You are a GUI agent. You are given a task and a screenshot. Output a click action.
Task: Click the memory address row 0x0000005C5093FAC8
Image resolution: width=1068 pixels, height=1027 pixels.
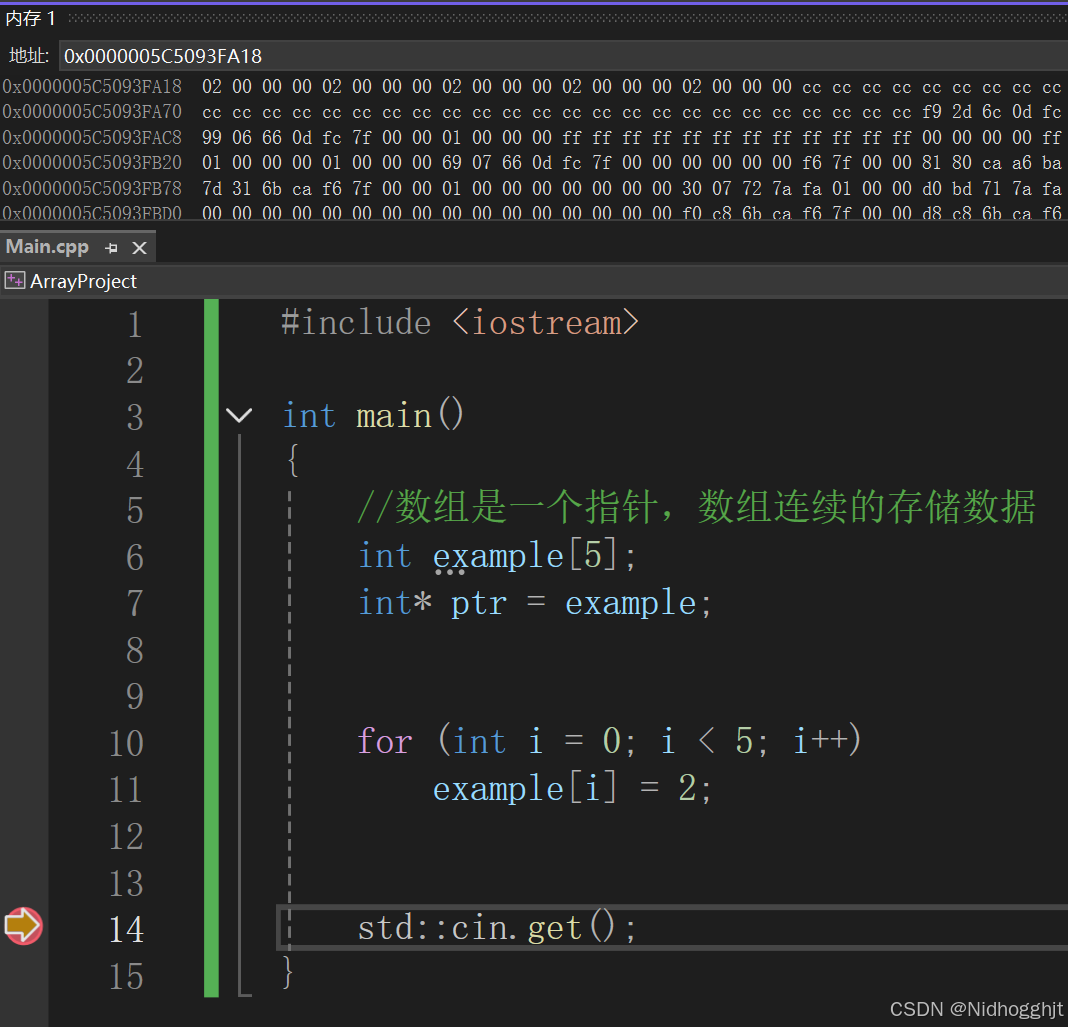92,138
